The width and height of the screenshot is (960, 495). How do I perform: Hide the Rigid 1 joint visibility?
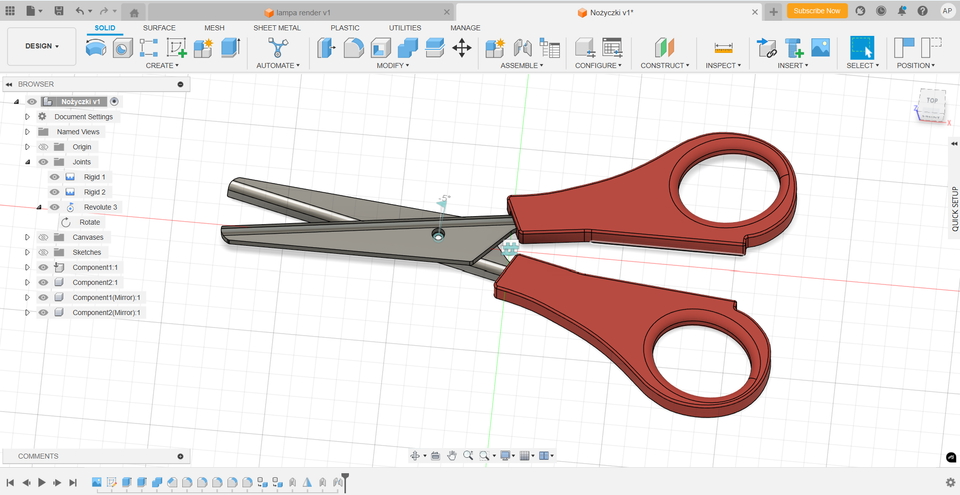[54, 177]
